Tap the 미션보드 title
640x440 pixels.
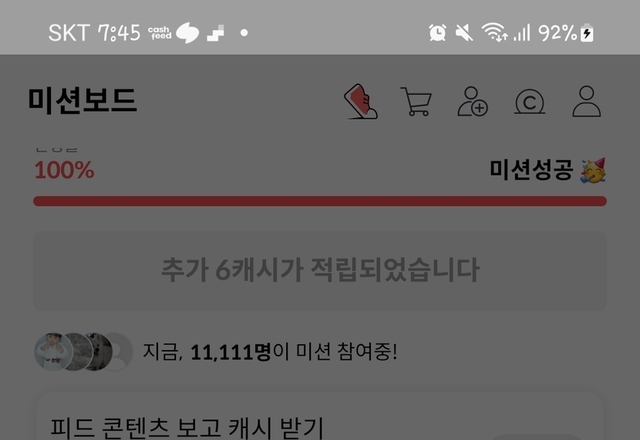point(82,100)
